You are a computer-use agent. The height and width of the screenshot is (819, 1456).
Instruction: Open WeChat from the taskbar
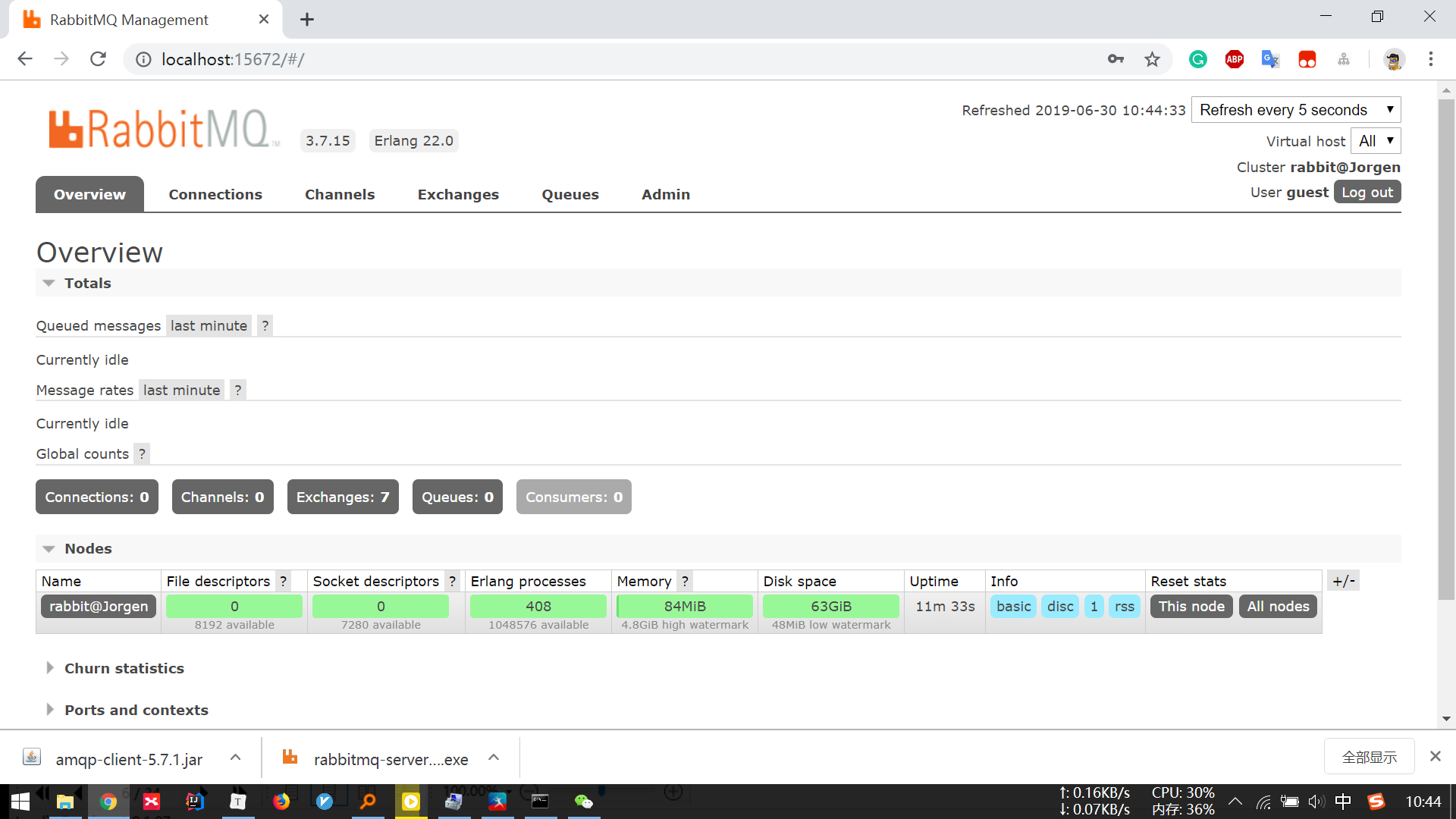583,802
